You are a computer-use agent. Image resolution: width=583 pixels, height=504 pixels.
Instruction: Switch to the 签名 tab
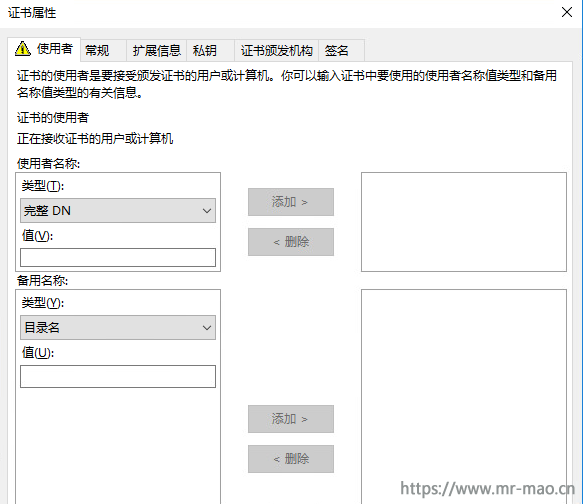coord(341,50)
